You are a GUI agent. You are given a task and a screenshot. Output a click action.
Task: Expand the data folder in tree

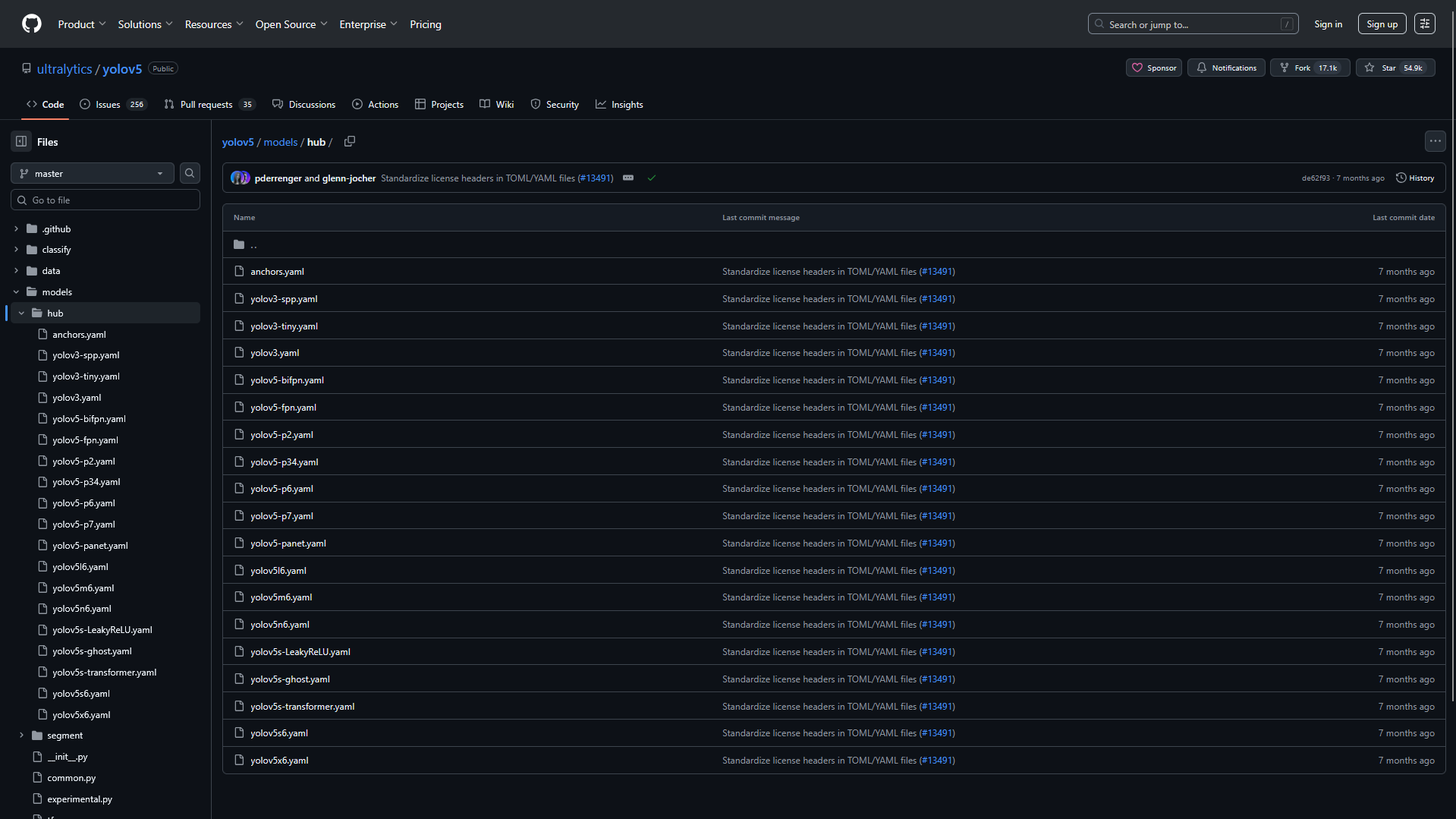[x=16, y=271]
